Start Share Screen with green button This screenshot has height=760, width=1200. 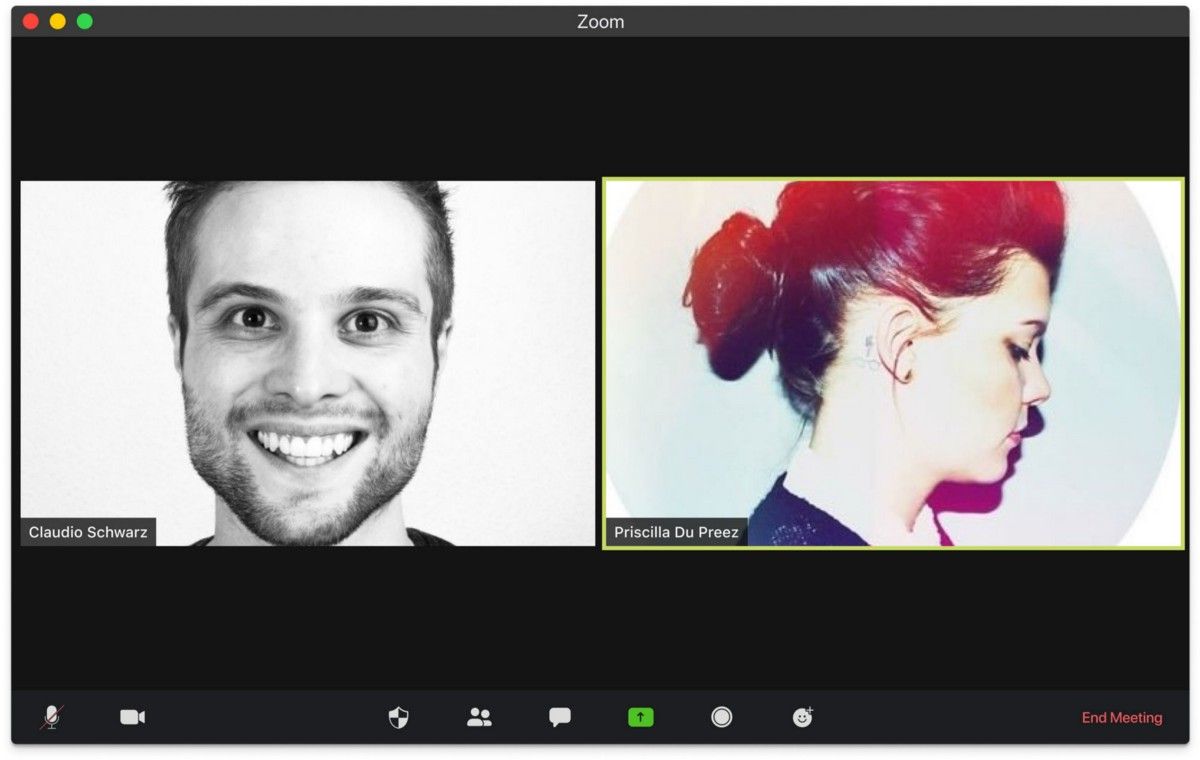coord(641,717)
